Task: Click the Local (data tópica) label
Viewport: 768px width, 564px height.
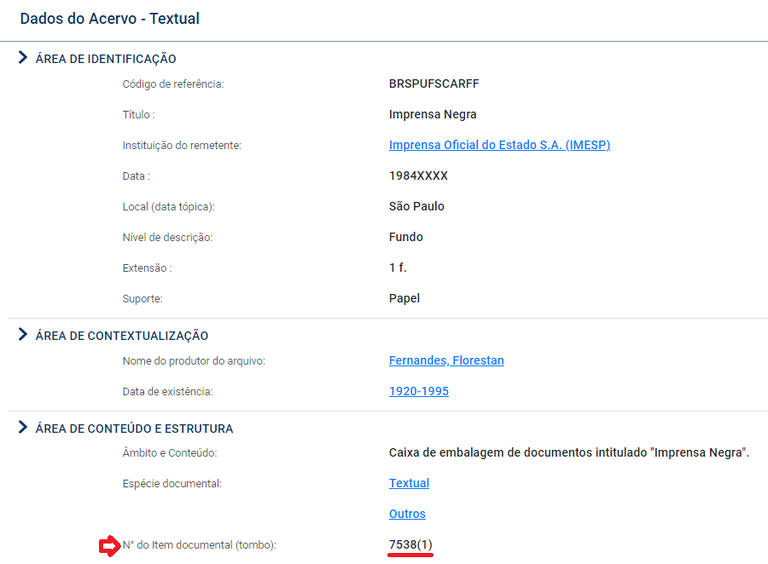Action: click(168, 207)
